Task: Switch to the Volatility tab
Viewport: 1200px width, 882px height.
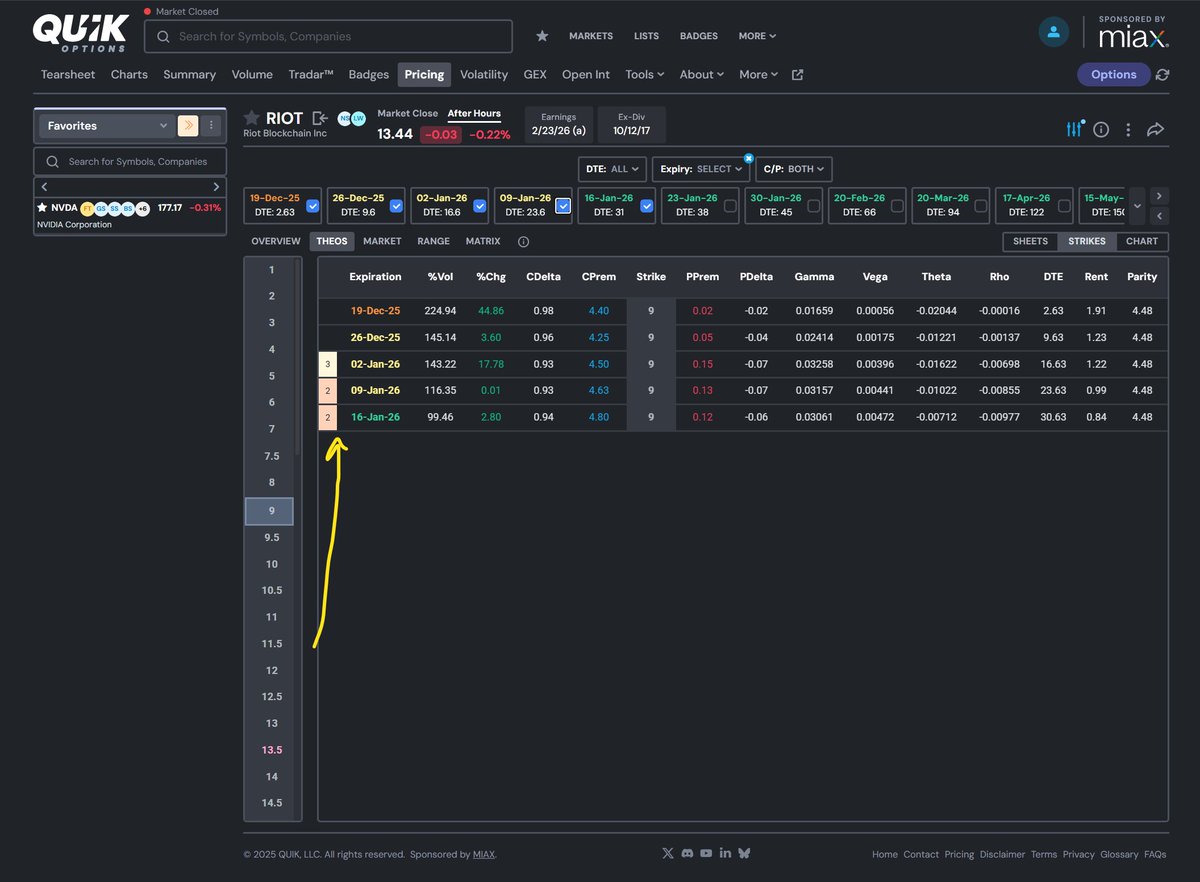Action: point(484,75)
